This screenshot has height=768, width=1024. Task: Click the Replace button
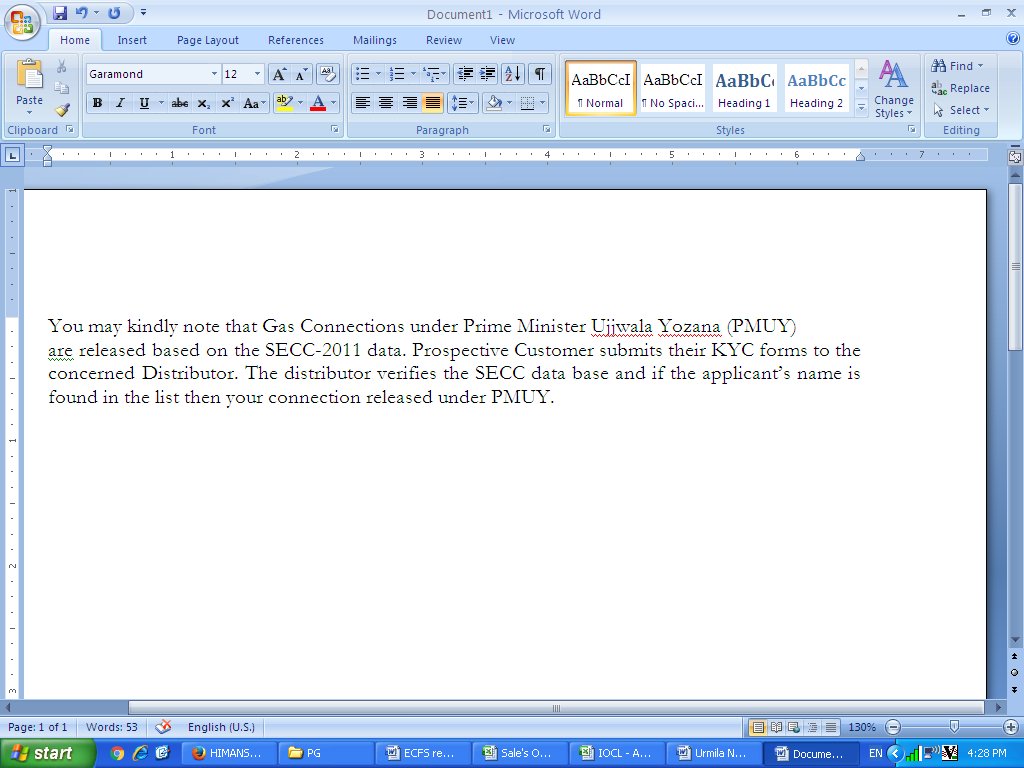pos(961,88)
